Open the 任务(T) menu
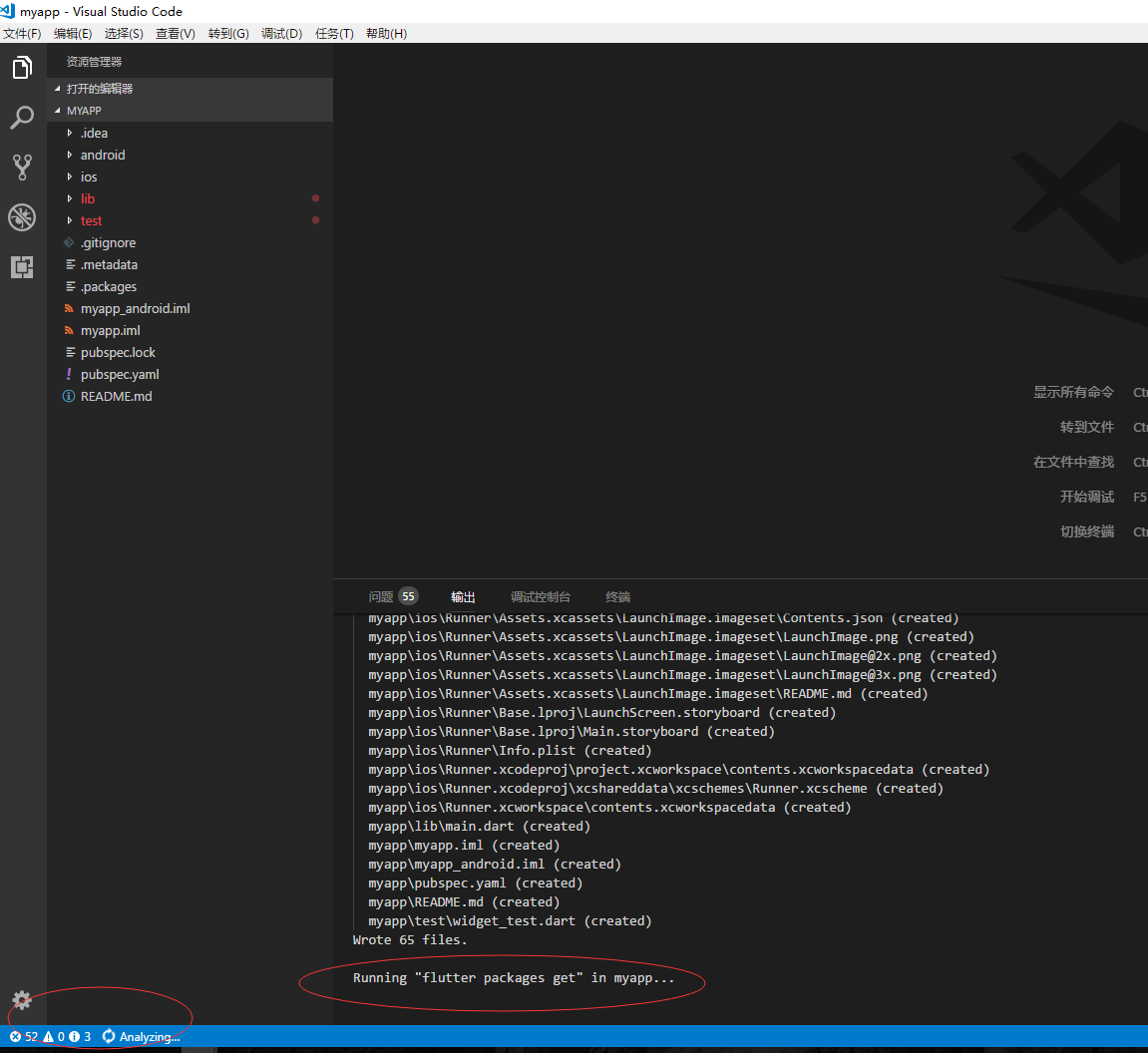Screen dimensions: 1148x1053 (x=334, y=34)
